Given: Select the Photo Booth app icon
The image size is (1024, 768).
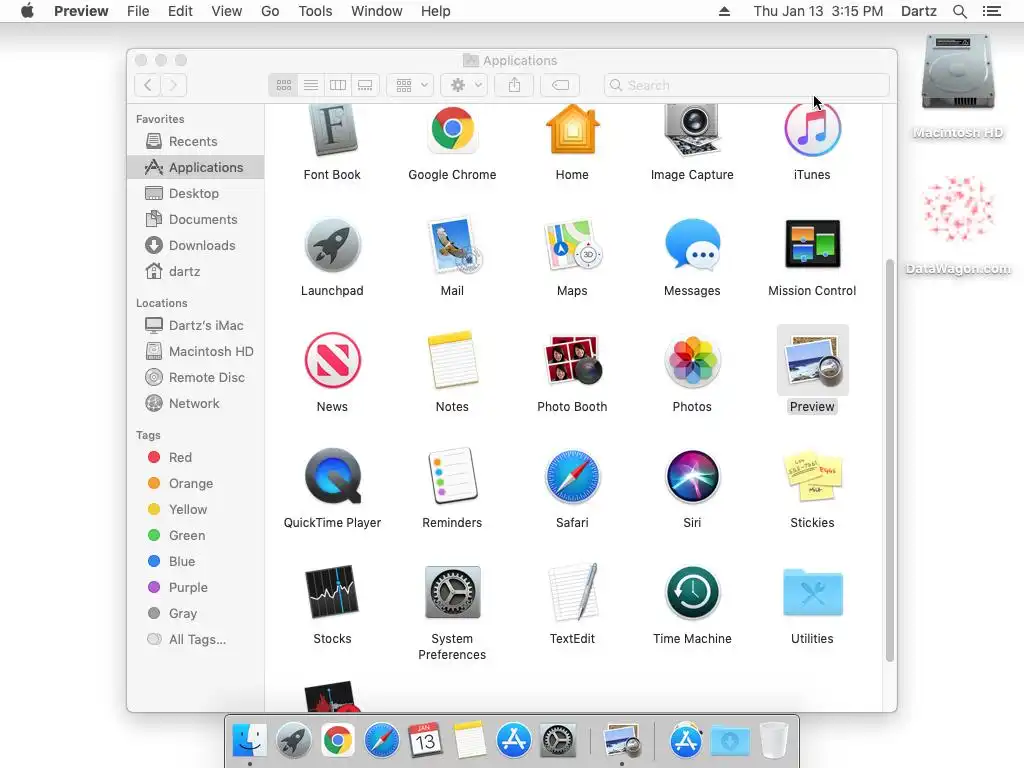Looking at the screenshot, I should coord(572,360).
